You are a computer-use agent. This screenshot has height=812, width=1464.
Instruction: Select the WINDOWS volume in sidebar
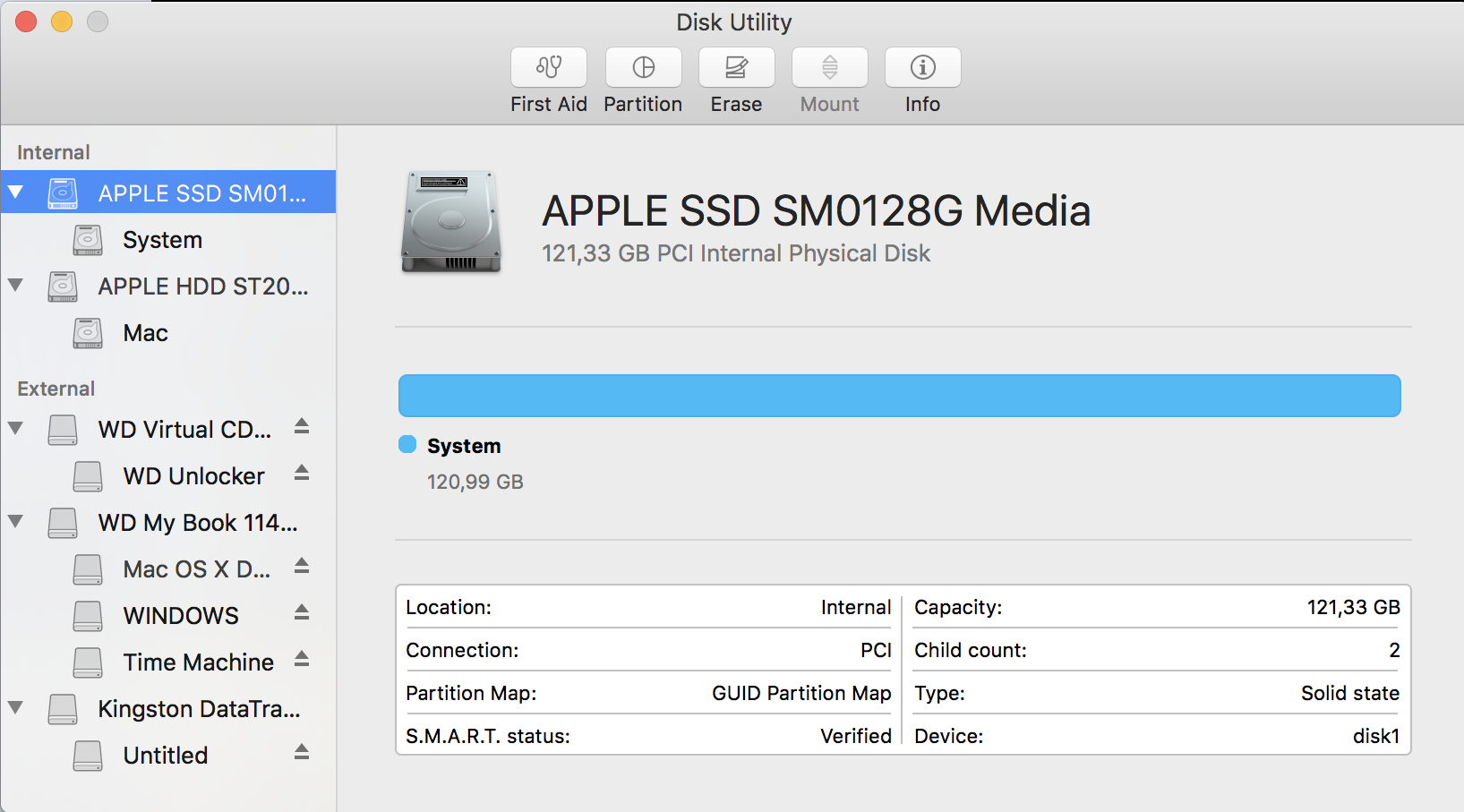pos(179,615)
